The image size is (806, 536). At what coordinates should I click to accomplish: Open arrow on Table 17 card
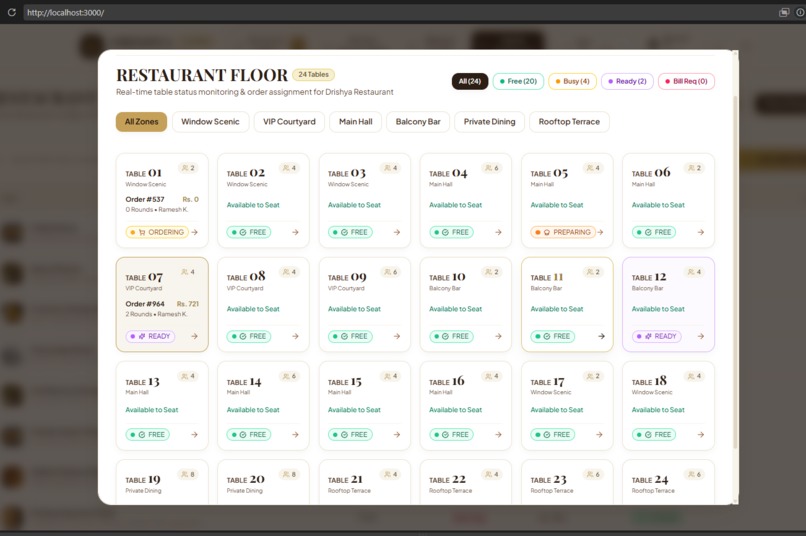click(x=599, y=435)
